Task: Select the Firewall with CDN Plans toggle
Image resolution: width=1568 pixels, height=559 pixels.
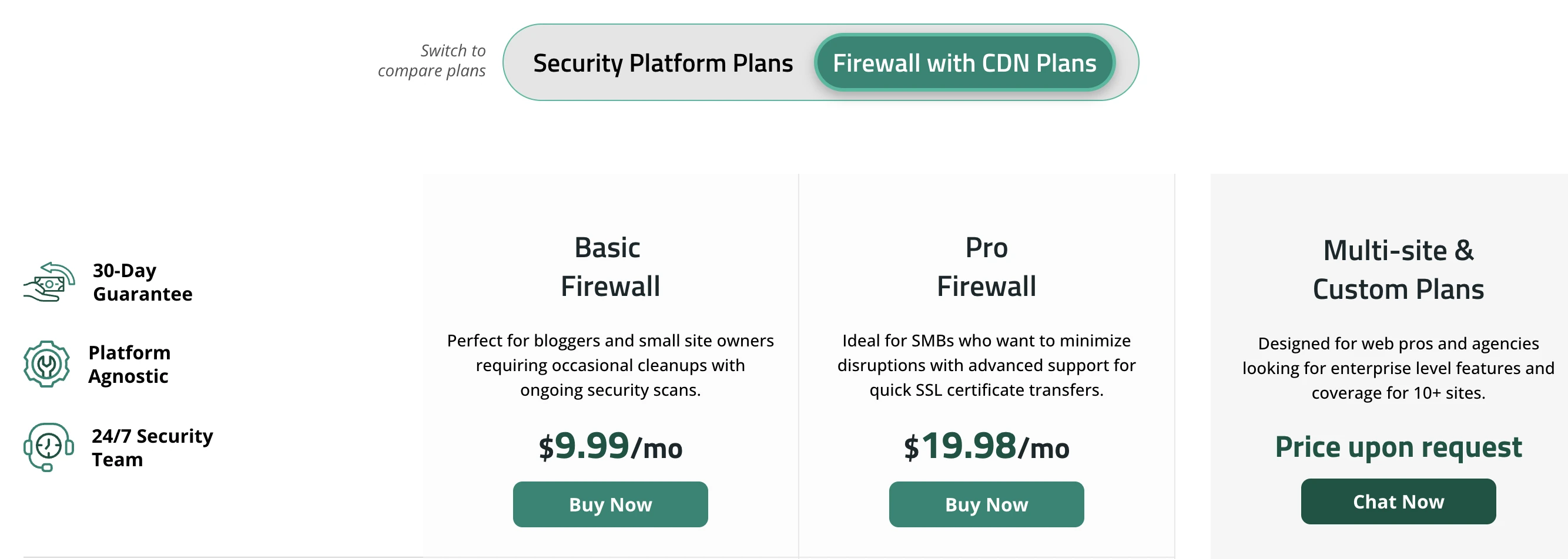Action: (x=964, y=63)
